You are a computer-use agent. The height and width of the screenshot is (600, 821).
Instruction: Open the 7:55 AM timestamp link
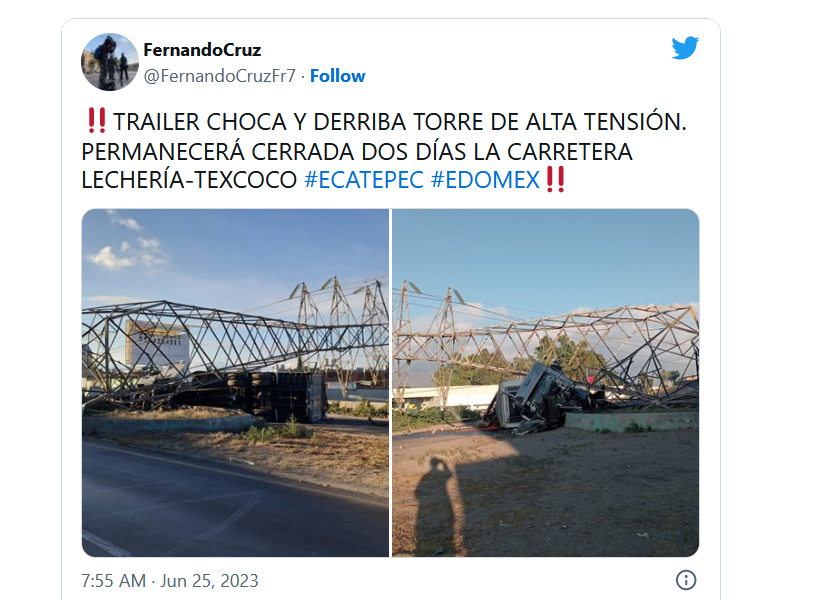[x=113, y=581]
